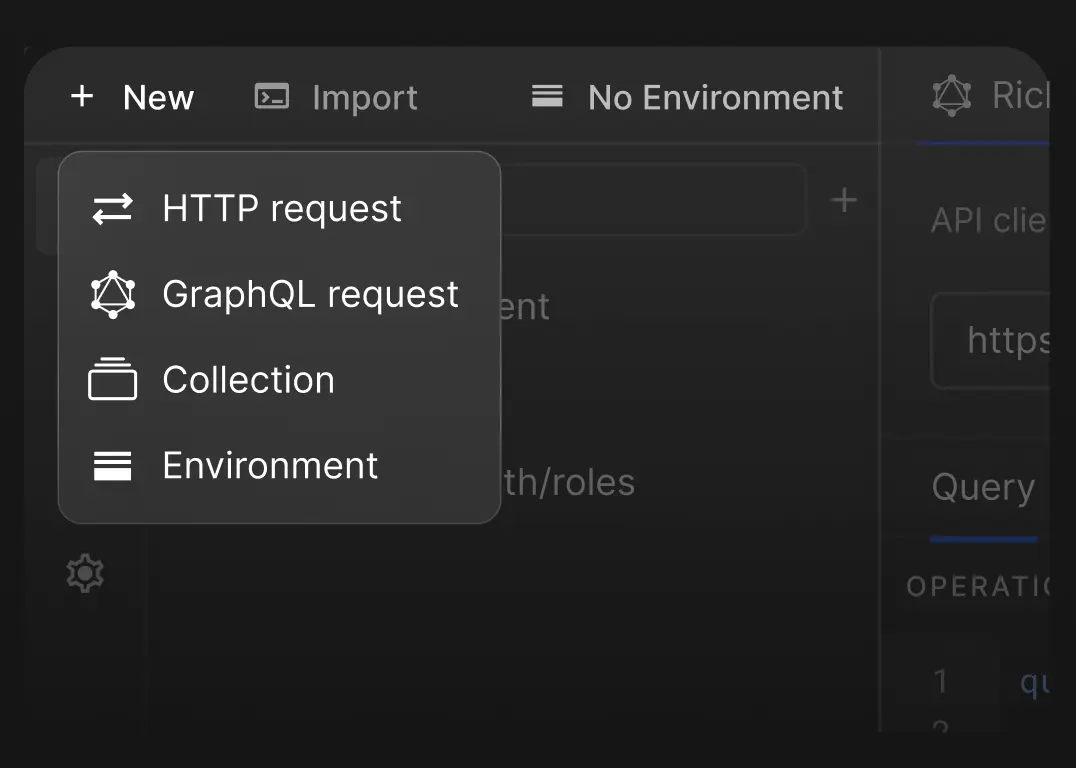The width and height of the screenshot is (1076, 768).
Task: Open the settings gear in the sidebar
Action: [85, 572]
